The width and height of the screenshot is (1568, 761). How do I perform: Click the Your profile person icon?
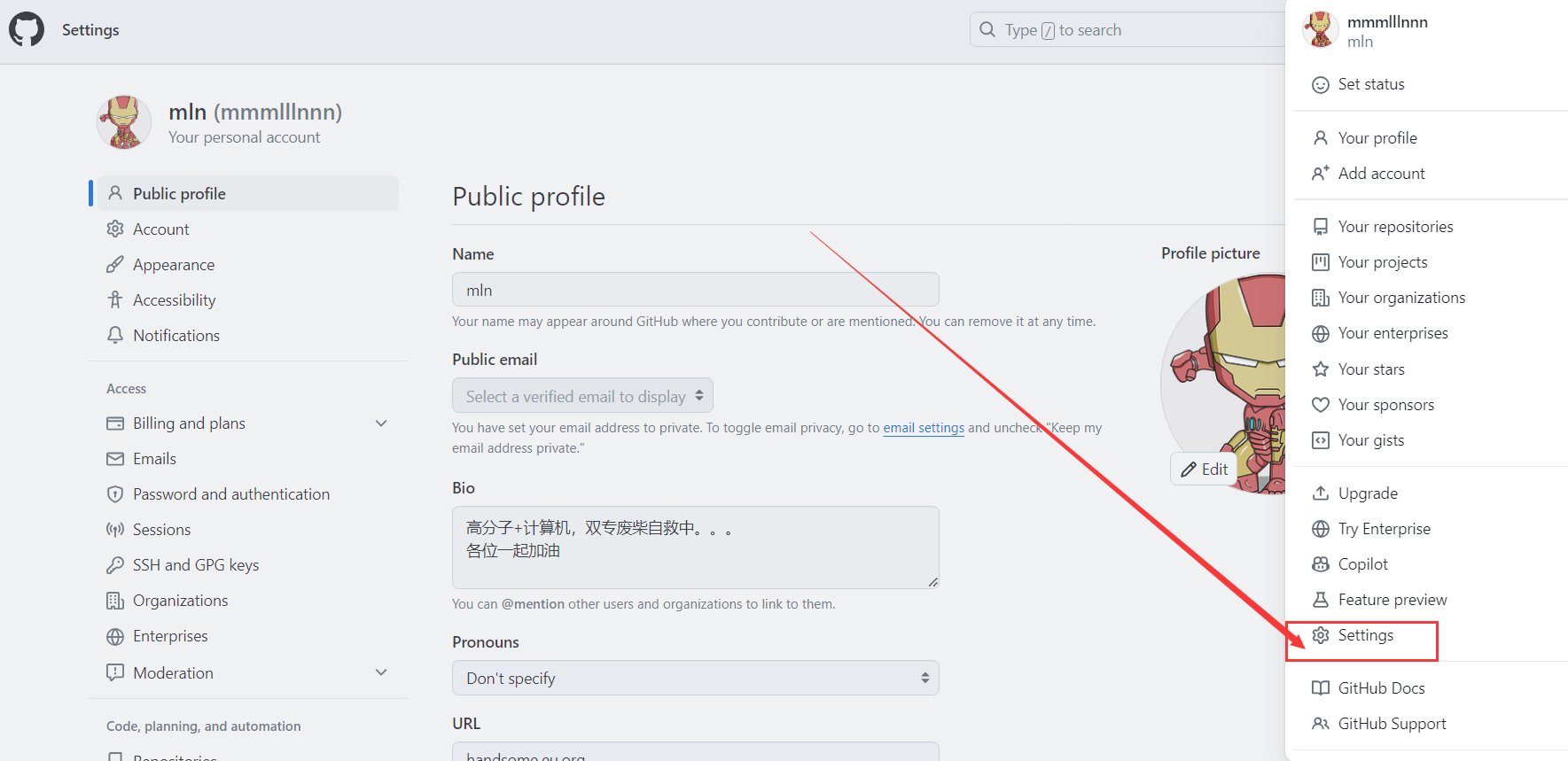1321,138
